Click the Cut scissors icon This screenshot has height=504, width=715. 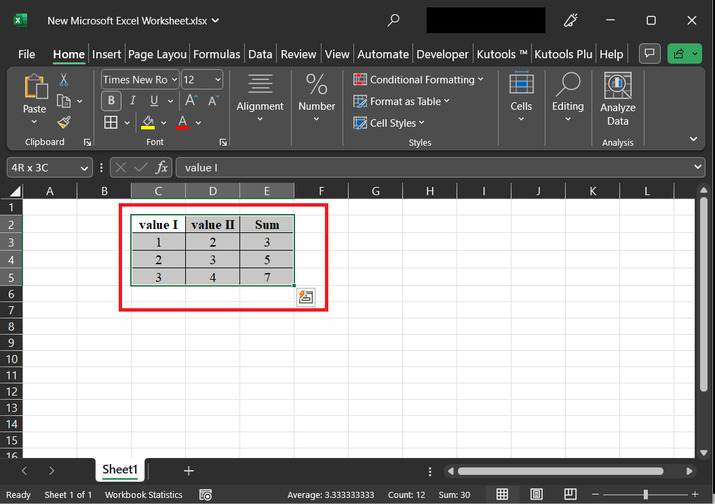[x=64, y=79]
